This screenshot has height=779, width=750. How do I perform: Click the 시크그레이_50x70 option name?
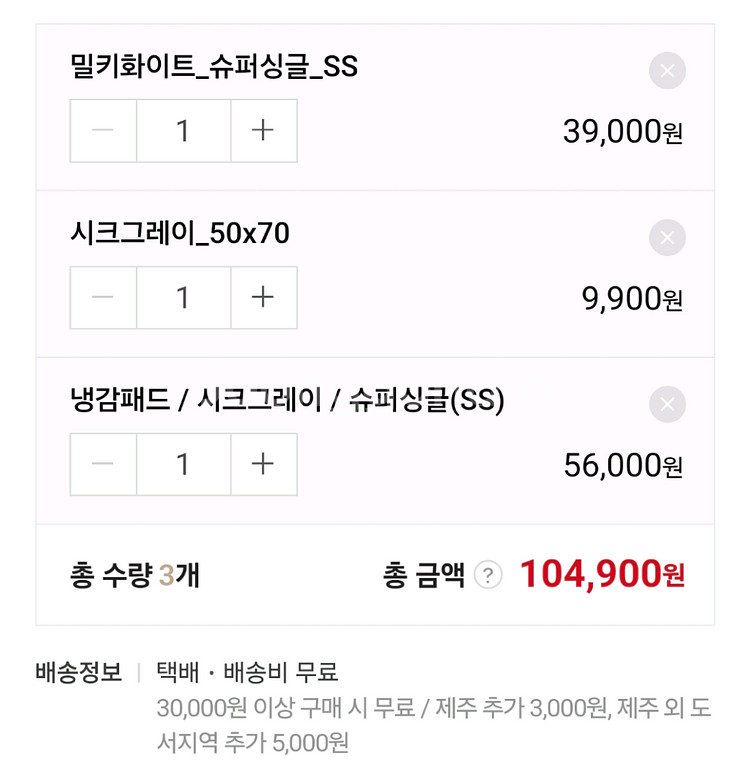click(x=180, y=234)
